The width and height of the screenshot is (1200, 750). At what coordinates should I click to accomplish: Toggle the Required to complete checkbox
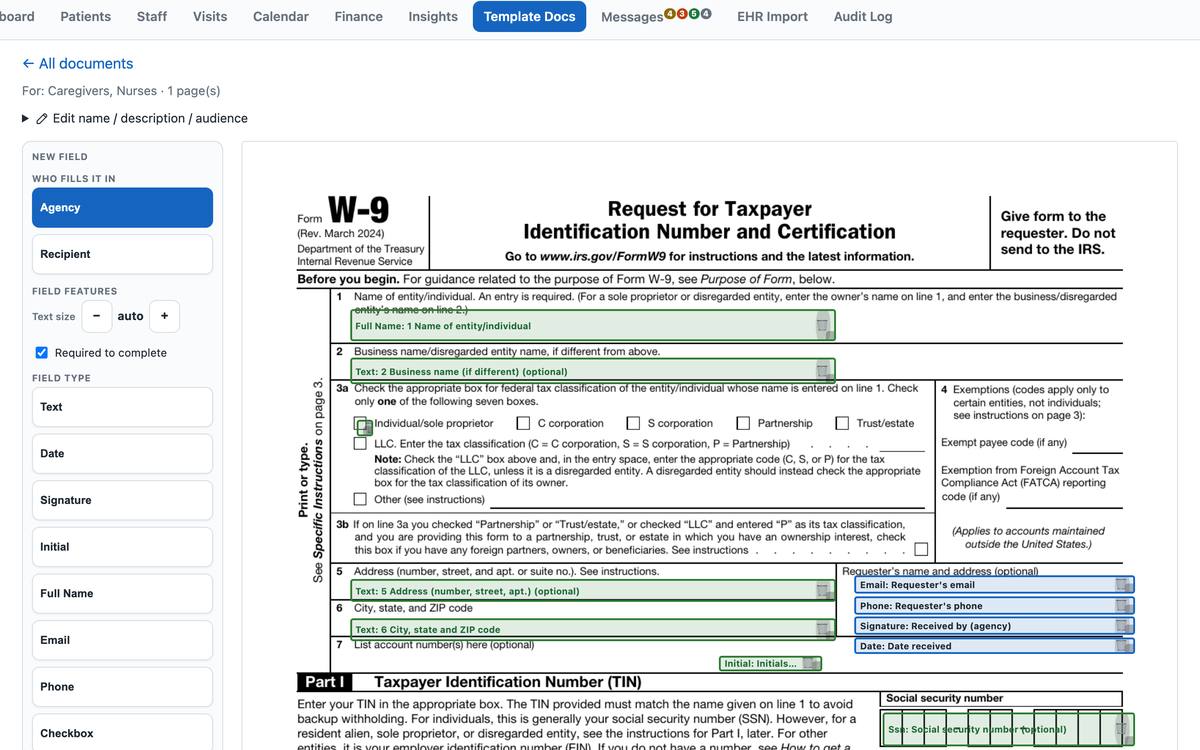41,352
